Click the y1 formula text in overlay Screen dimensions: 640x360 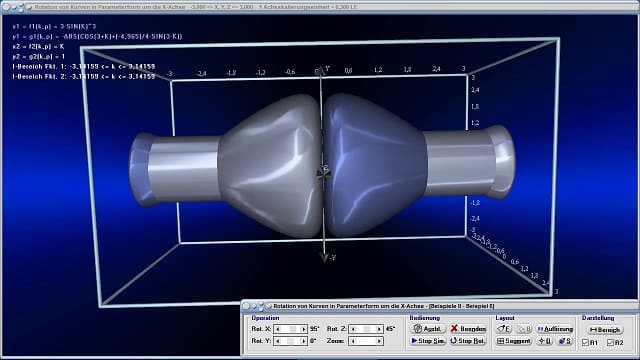point(97,36)
